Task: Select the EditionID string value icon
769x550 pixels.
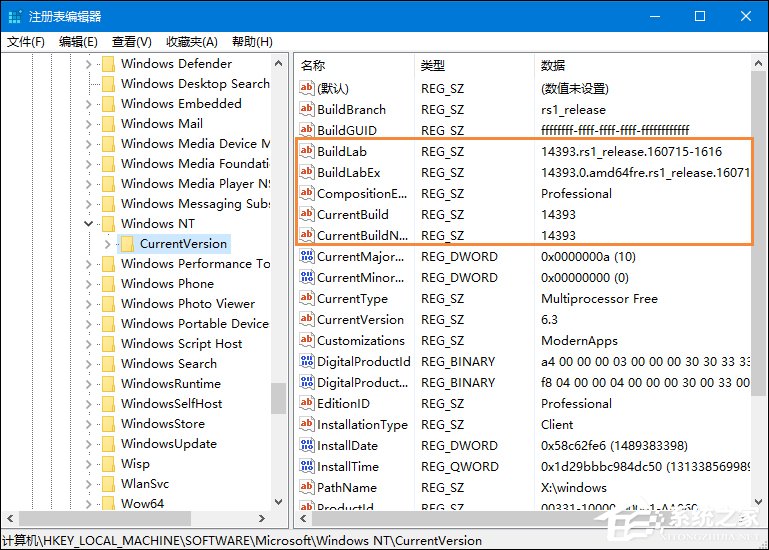Action: 307,404
